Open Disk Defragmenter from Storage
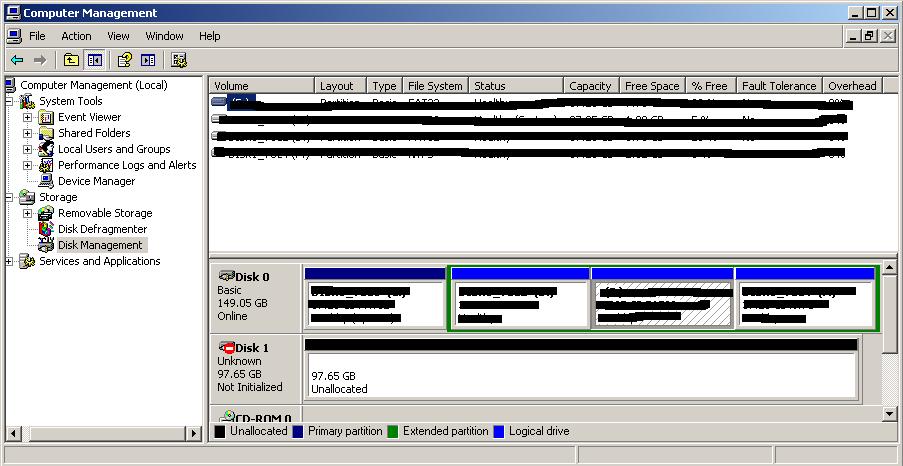 (102, 229)
